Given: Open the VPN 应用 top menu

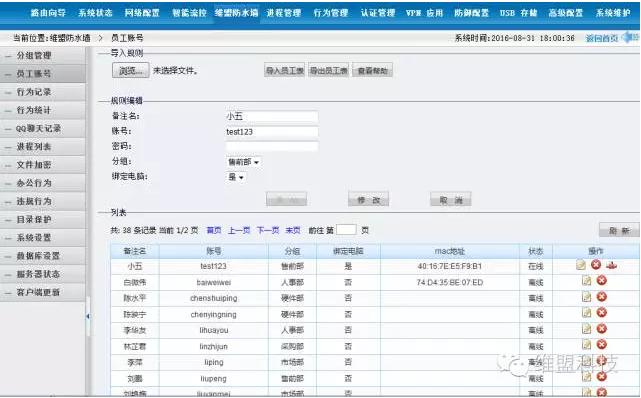Looking at the screenshot, I should point(425,13).
